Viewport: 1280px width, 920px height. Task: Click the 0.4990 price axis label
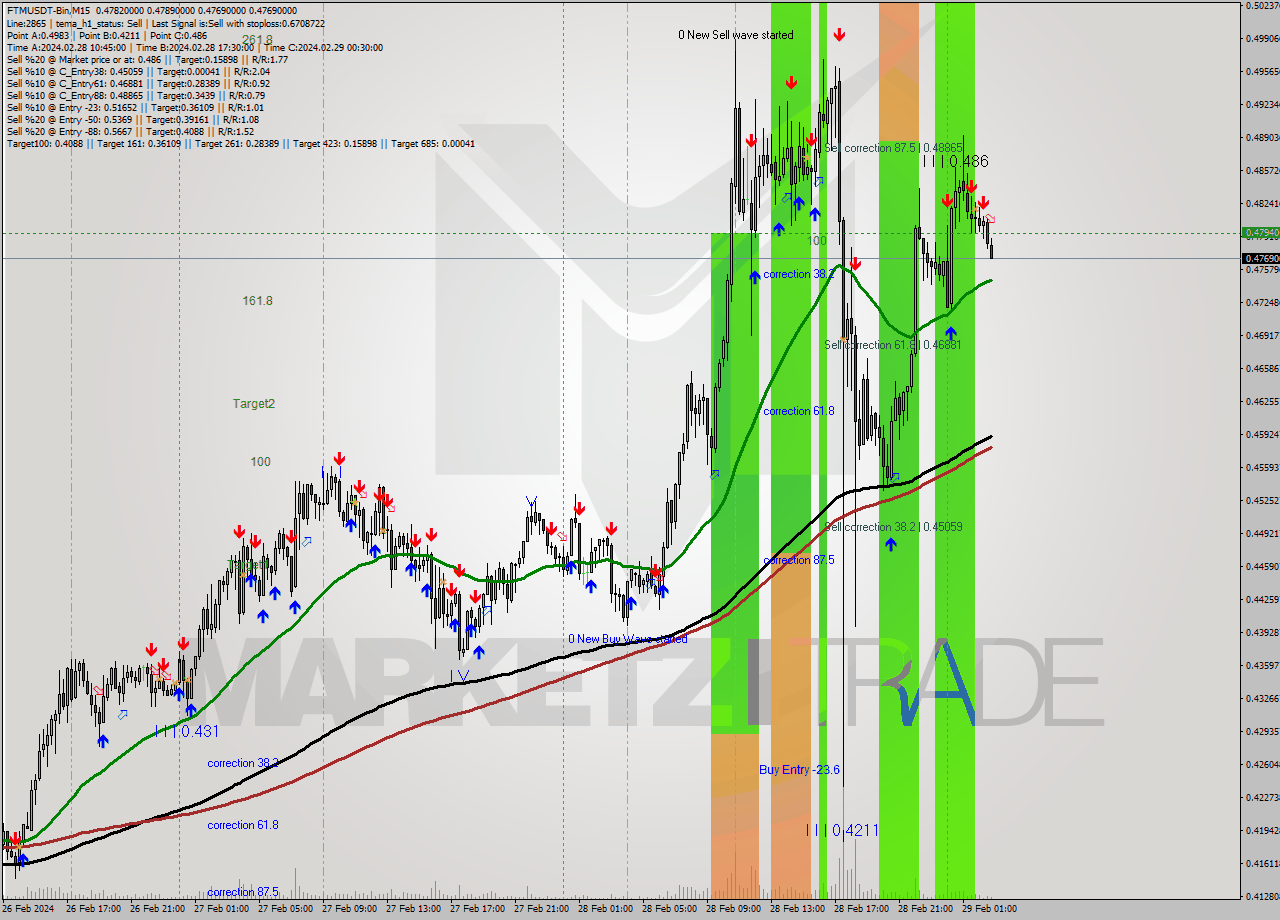[1262, 38]
